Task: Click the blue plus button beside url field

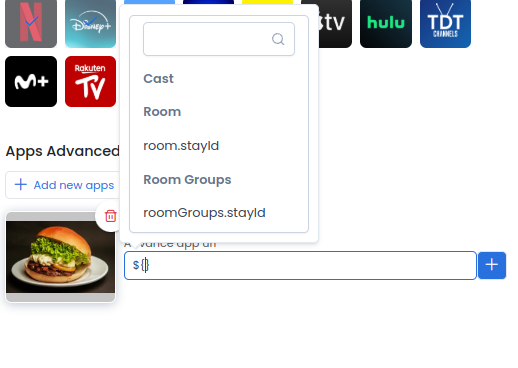Action: click(492, 265)
